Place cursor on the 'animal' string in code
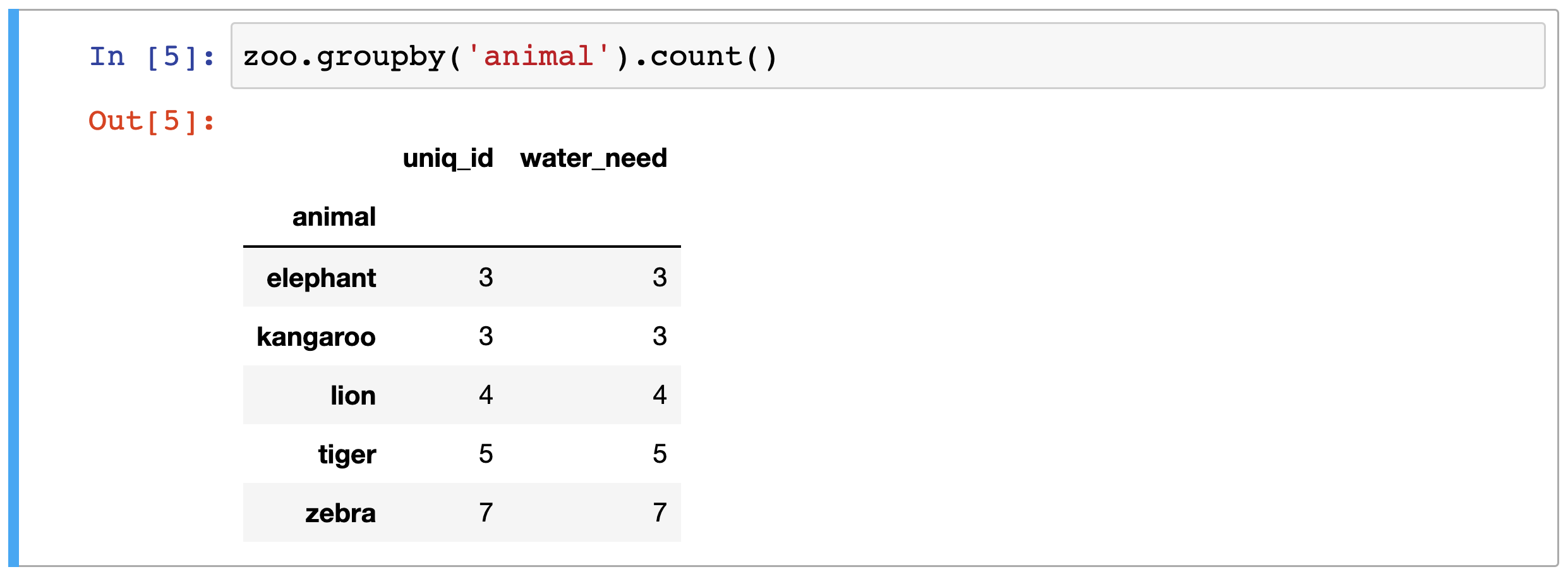 [x=538, y=56]
